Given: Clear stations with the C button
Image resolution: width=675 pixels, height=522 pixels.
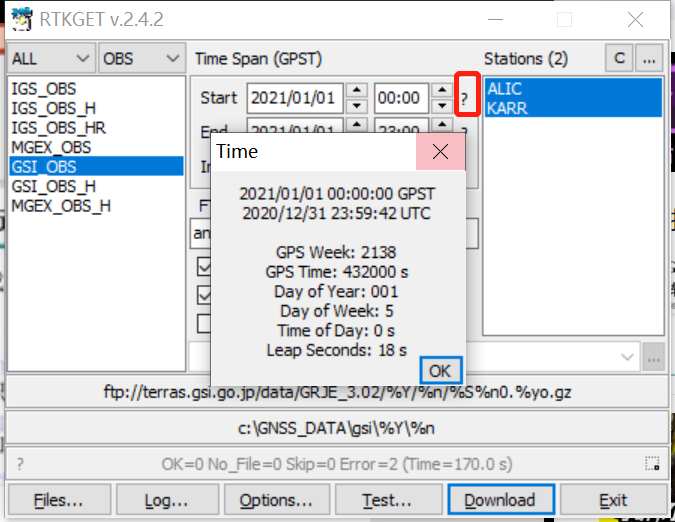Looking at the screenshot, I should (619, 59).
